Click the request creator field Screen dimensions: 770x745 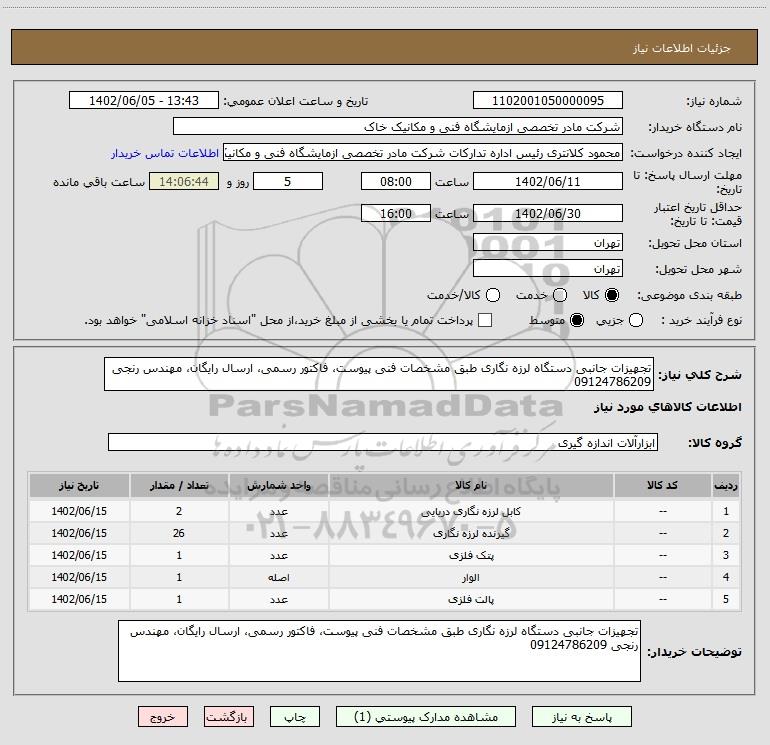(x=423, y=153)
